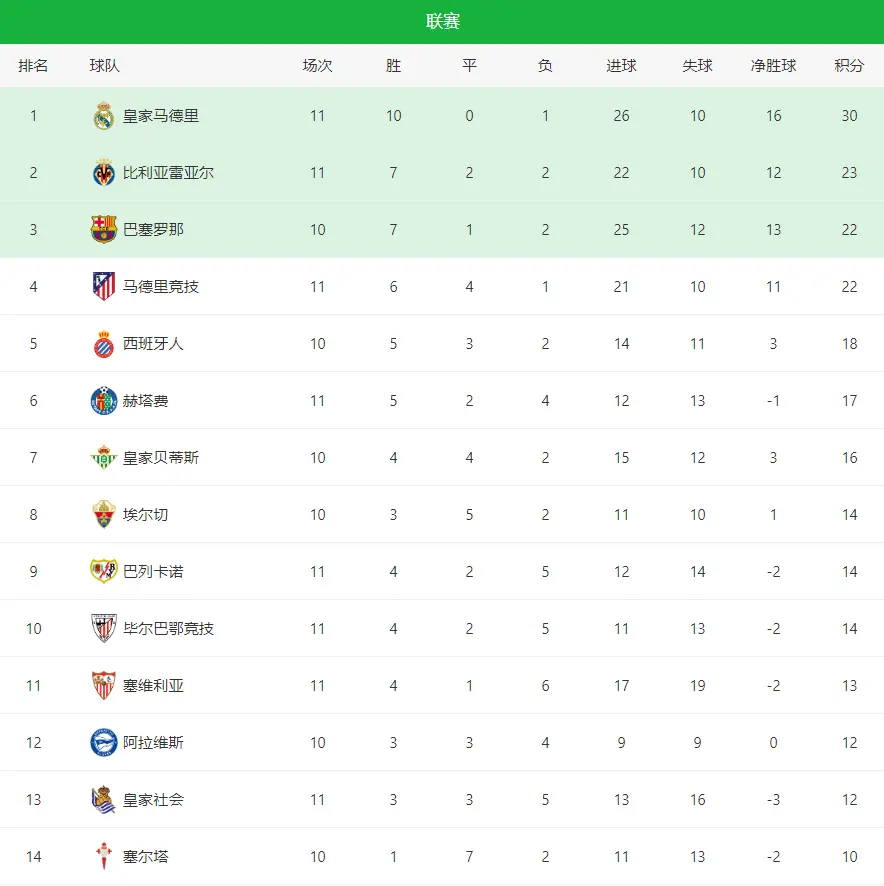Screen dimensions: 884x886
Task: Click the Getafe club crest
Action: point(104,401)
